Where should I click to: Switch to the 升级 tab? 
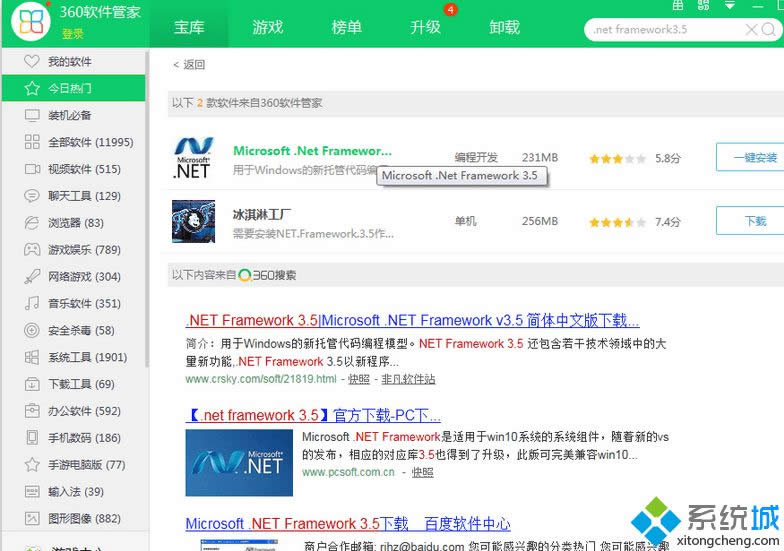pos(425,27)
